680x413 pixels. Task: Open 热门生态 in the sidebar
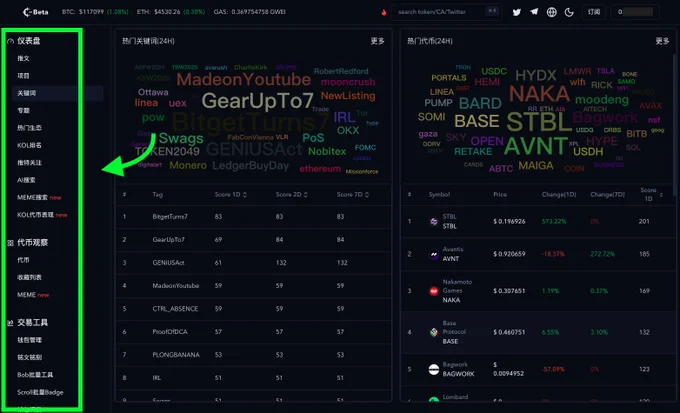29,128
